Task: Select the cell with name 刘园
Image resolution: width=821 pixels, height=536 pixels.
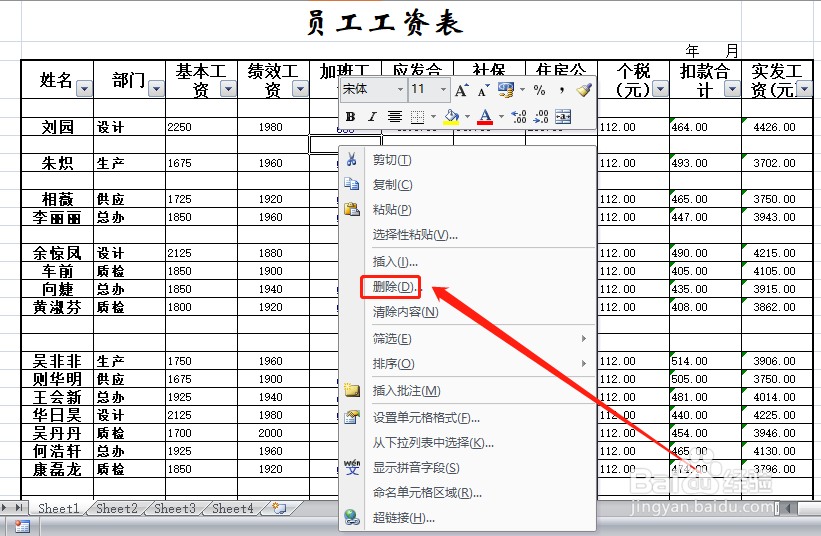Action: [x=58, y=127]
